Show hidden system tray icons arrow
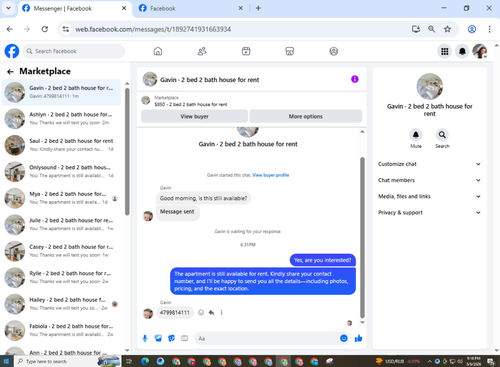500x367 pixels. [430, 361]
